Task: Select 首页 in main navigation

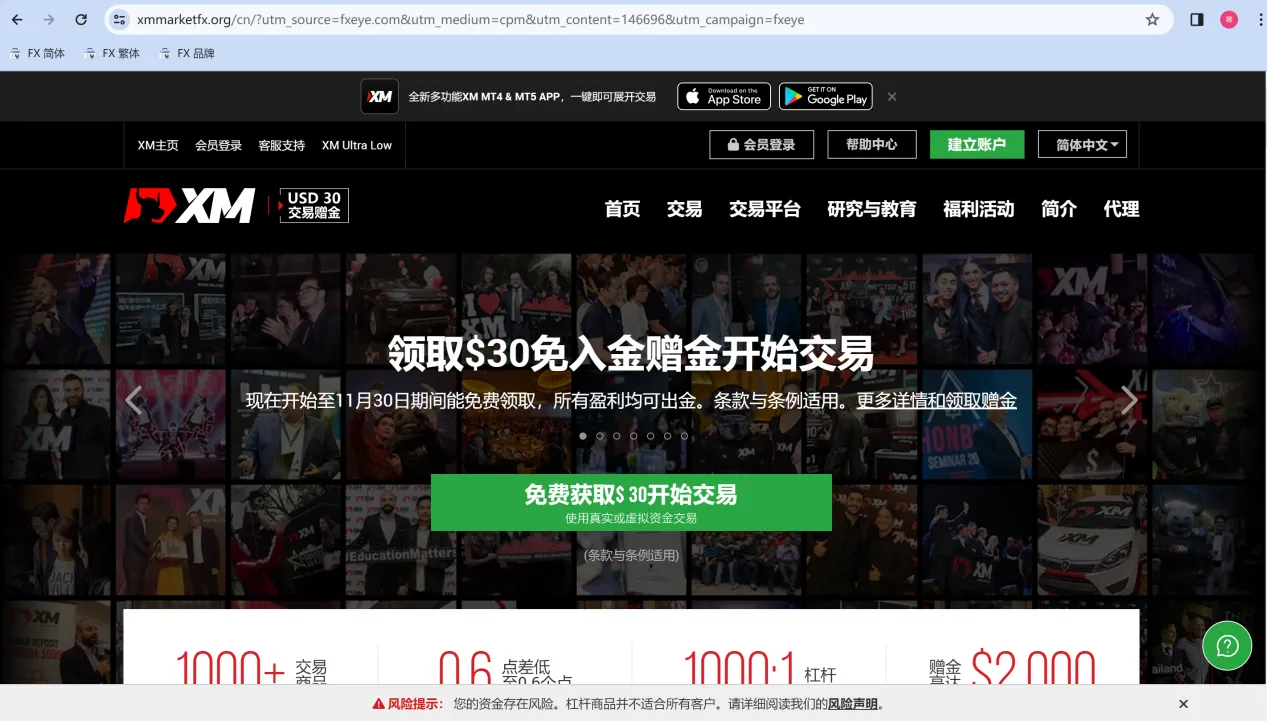Action: point(622,209)
